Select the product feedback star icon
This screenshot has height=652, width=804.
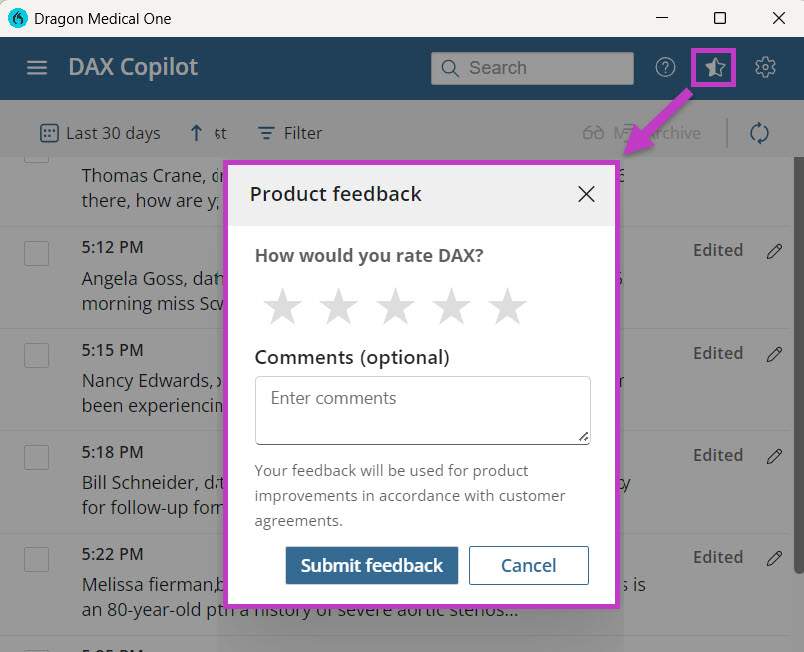coord(713,67)
